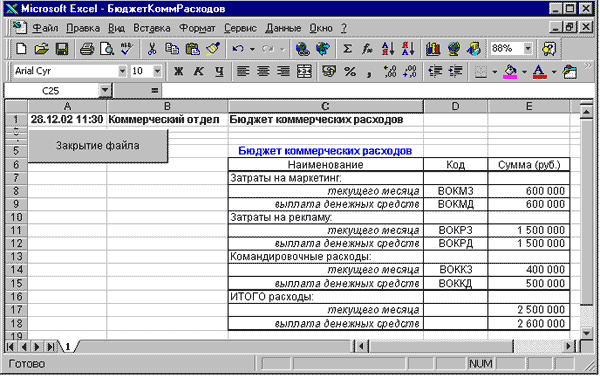Screen dimensions: 600x378
Task: Click horizontal scrollbar right arrow
Action: coord(569,346)
